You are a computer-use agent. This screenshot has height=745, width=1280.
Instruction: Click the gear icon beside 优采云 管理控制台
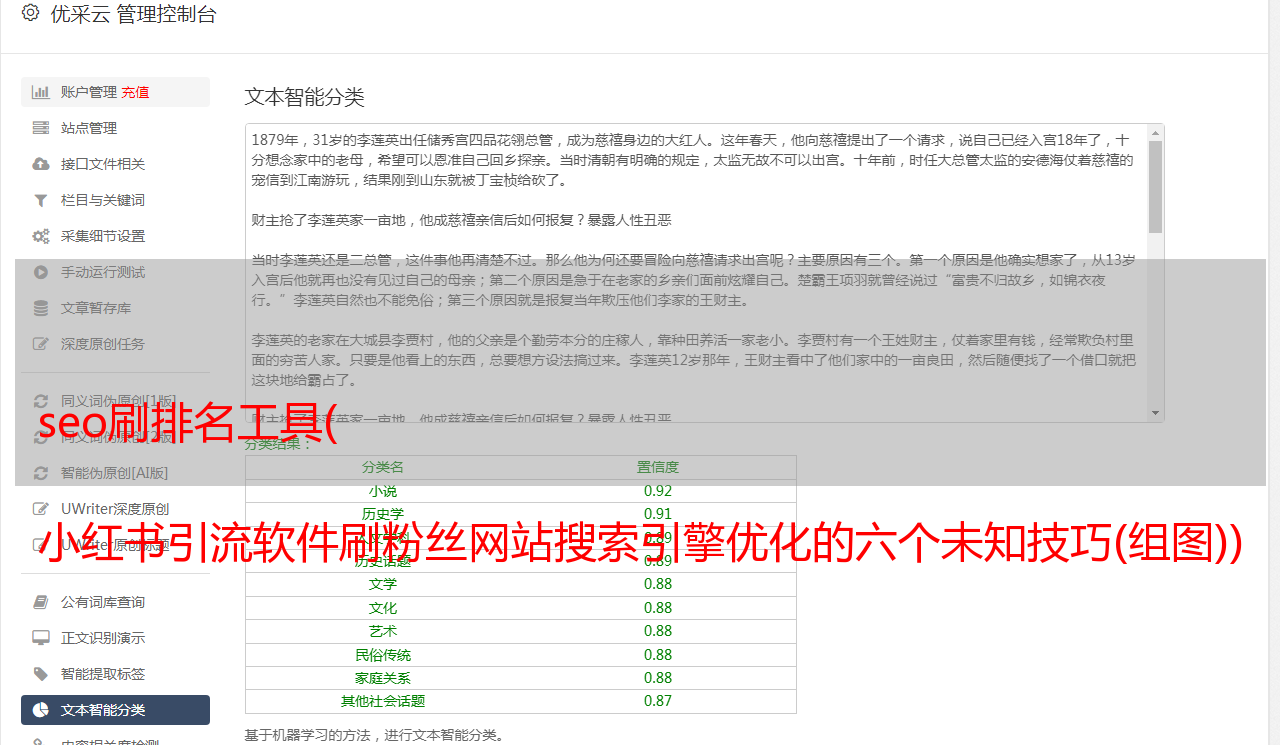(x=30, y=13)
